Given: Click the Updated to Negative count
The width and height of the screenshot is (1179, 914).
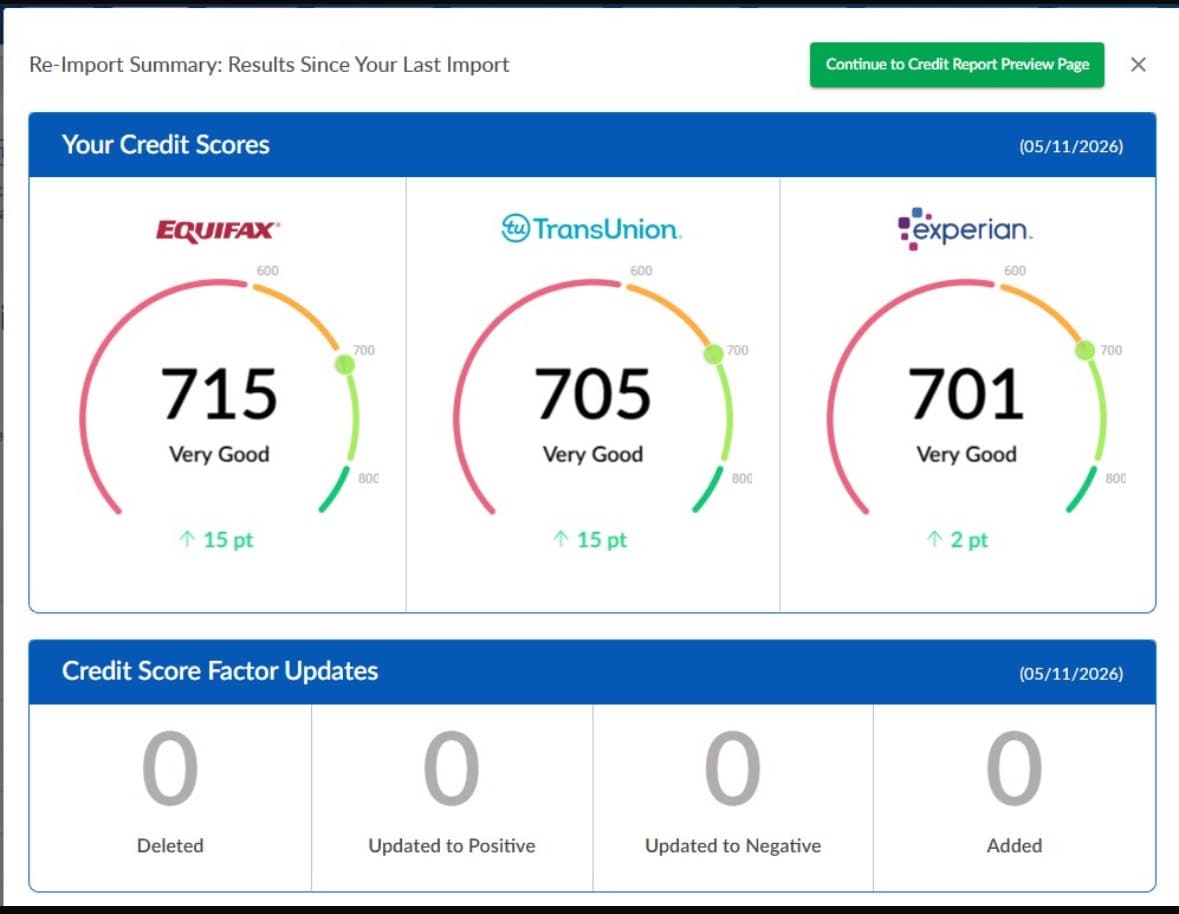Looking at the screenshot, I should click(732, 768).
